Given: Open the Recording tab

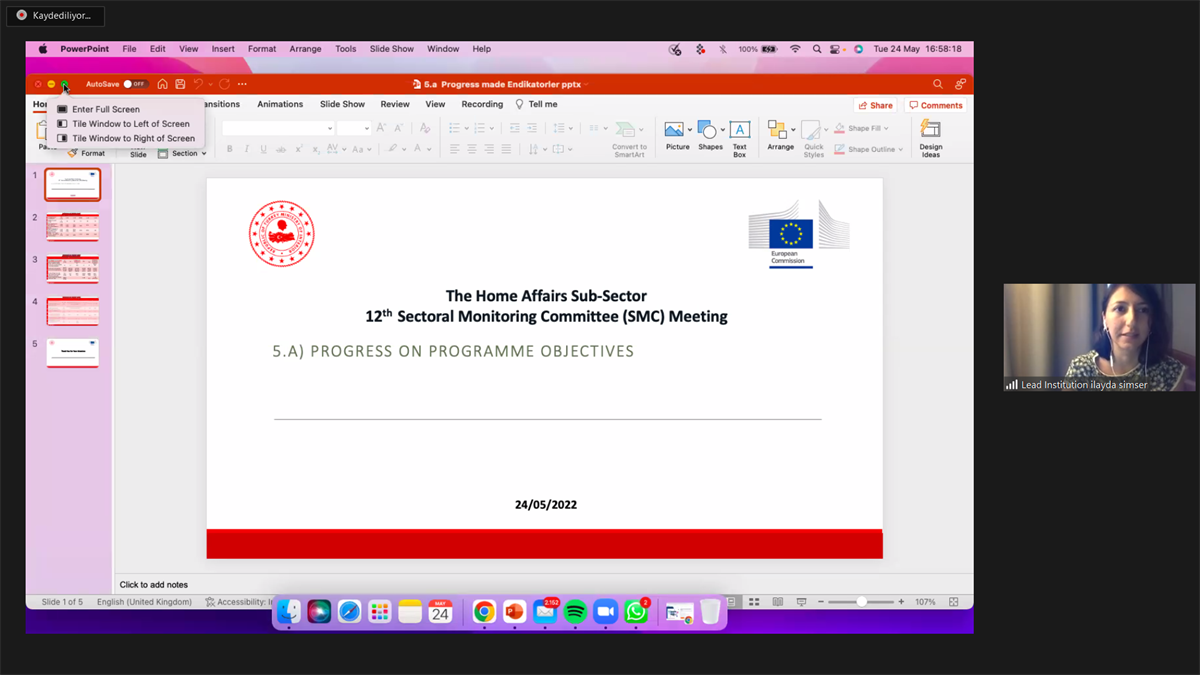Looking at the screenshot, I should (x=482, y=104).
